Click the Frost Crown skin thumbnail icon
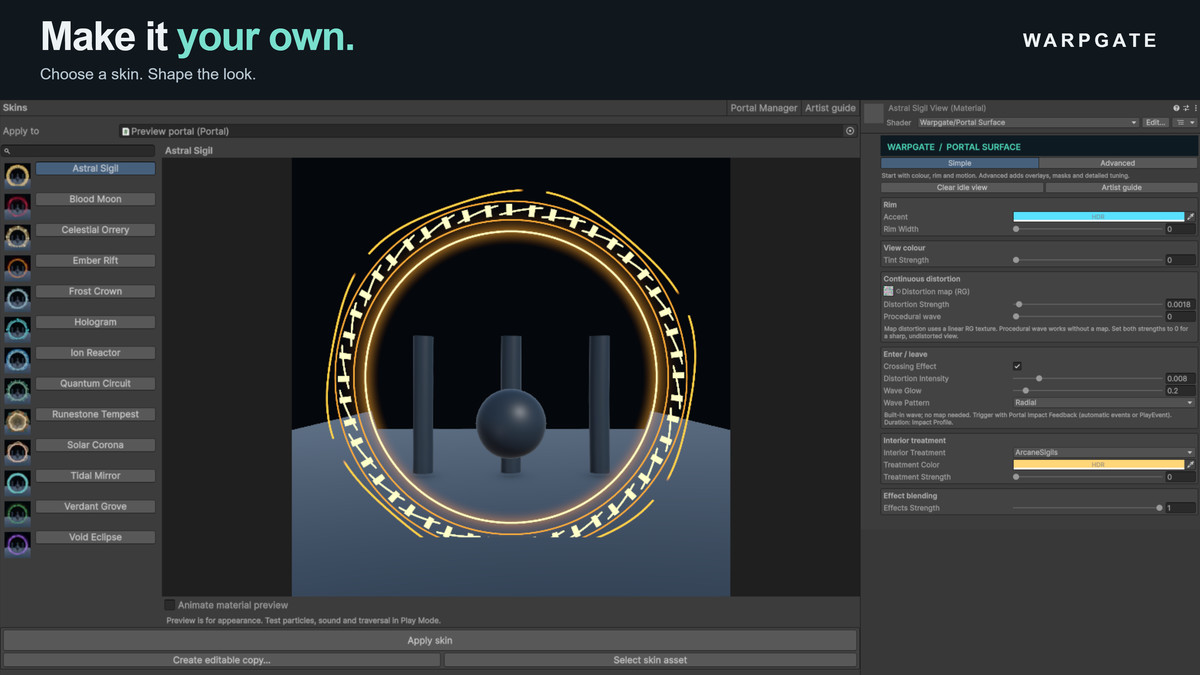 pos(17,299)
